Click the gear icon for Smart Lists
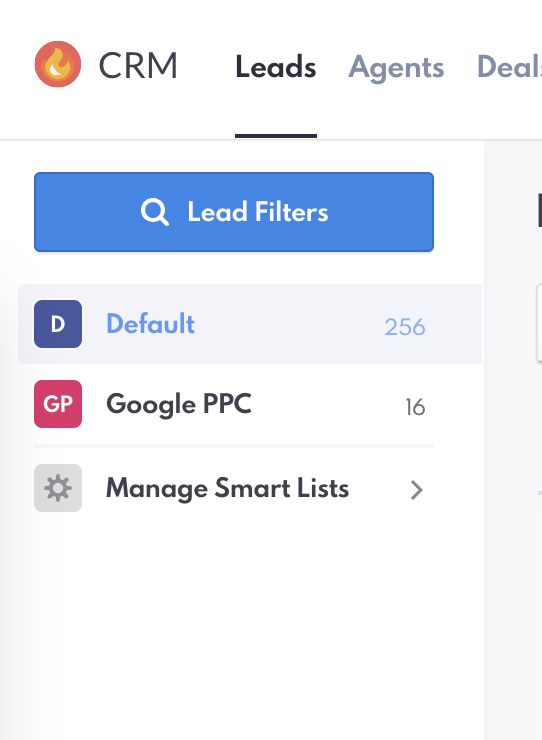The width and height of the screenshot is (542, 740). (x=58, y=488)
